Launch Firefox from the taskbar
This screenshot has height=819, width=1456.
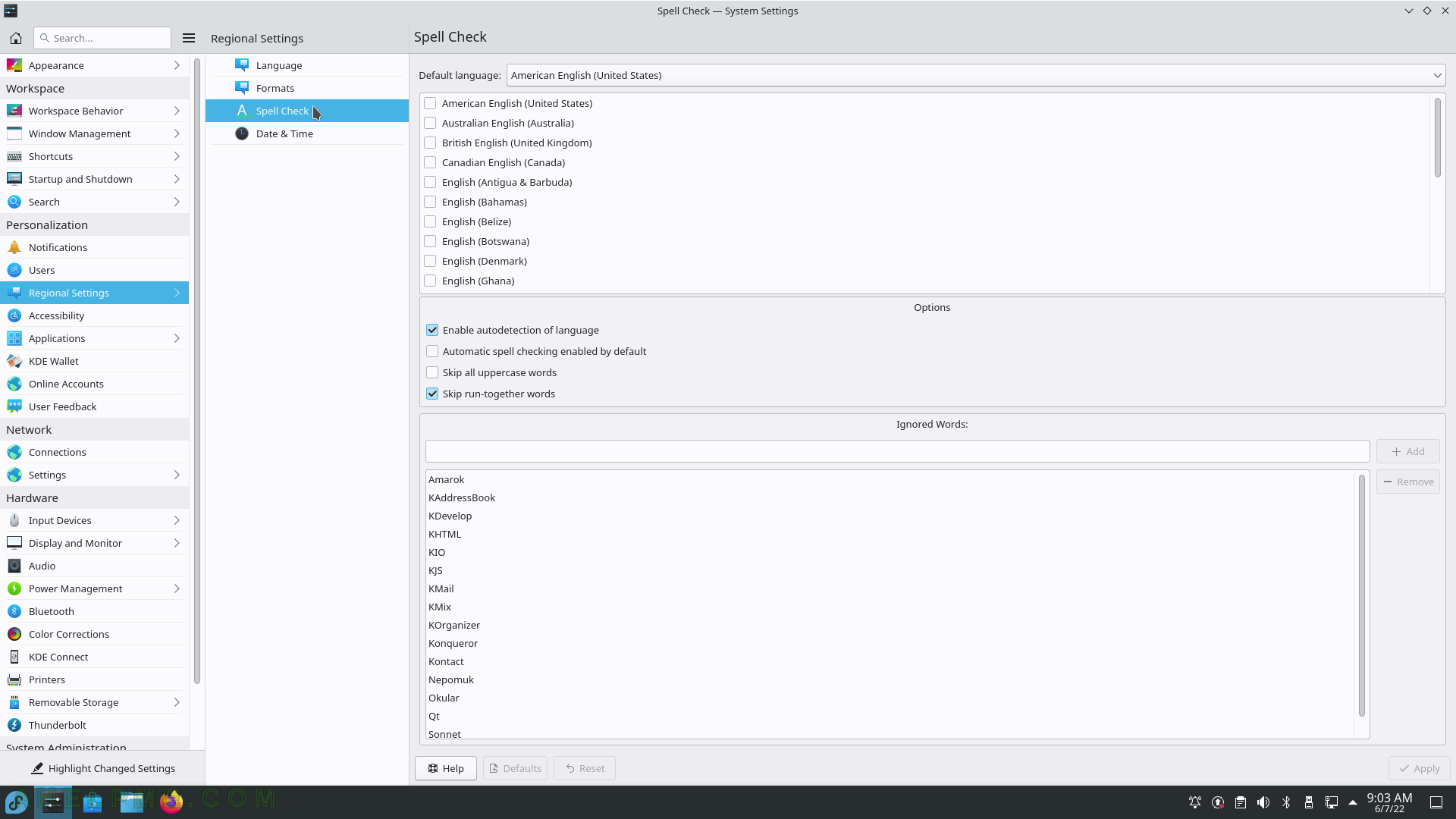(x=171, y=802)
